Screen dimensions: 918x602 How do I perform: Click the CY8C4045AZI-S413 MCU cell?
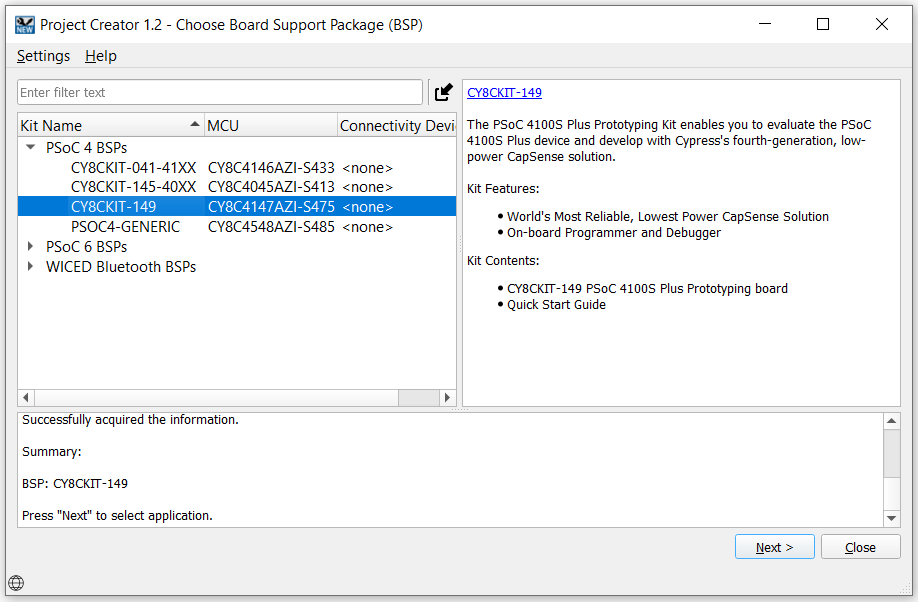pyautogui.click(x=271, y=187)
